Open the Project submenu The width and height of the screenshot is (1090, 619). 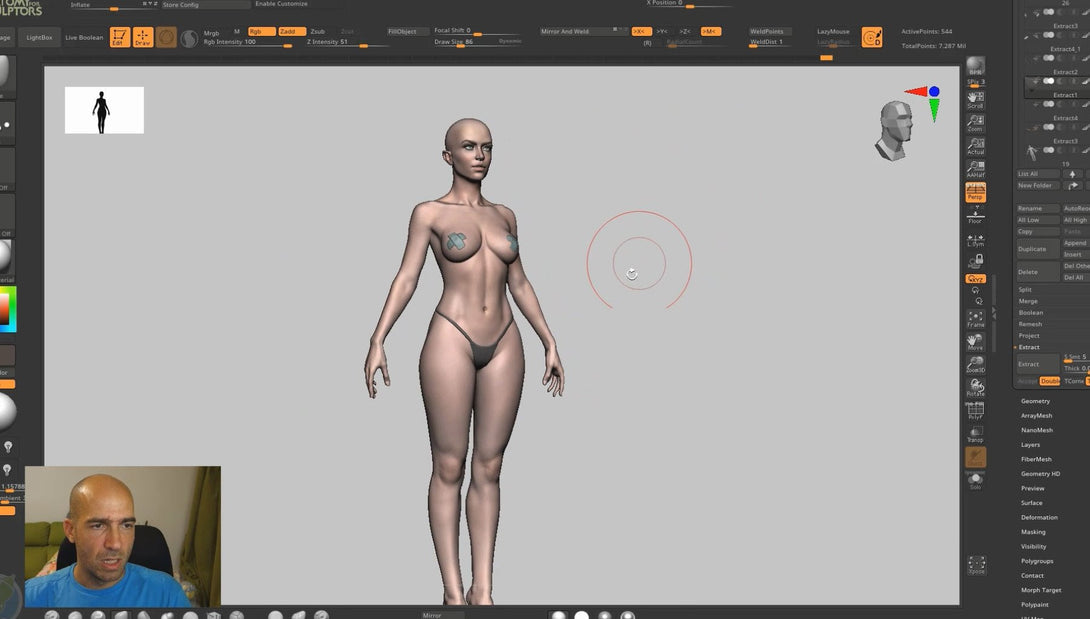(1029, 336)
